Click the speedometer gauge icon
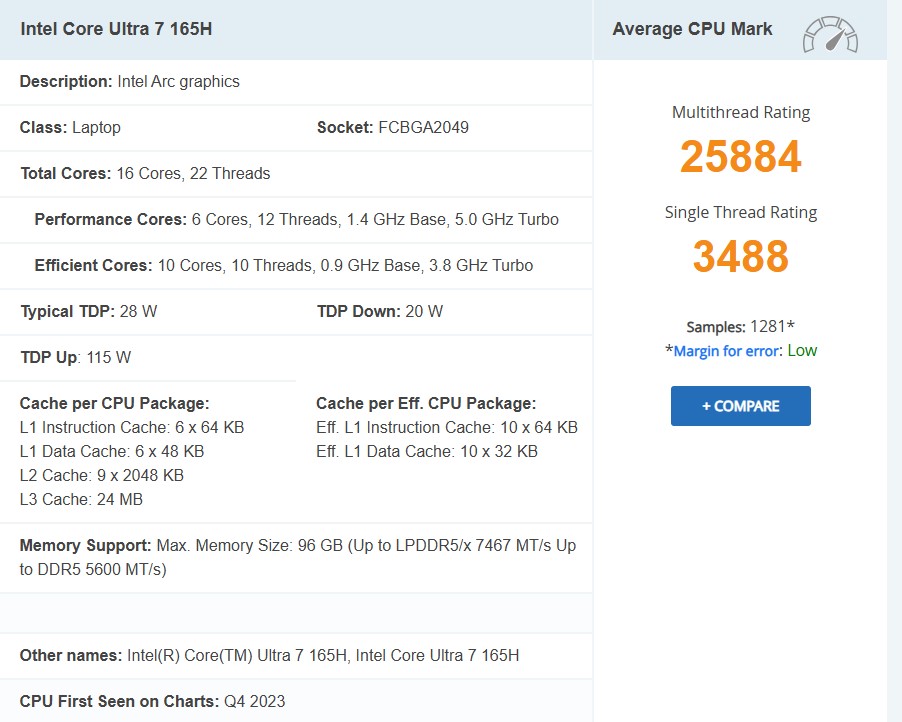The height and width of the screenshot is (722, 902). 830,34
